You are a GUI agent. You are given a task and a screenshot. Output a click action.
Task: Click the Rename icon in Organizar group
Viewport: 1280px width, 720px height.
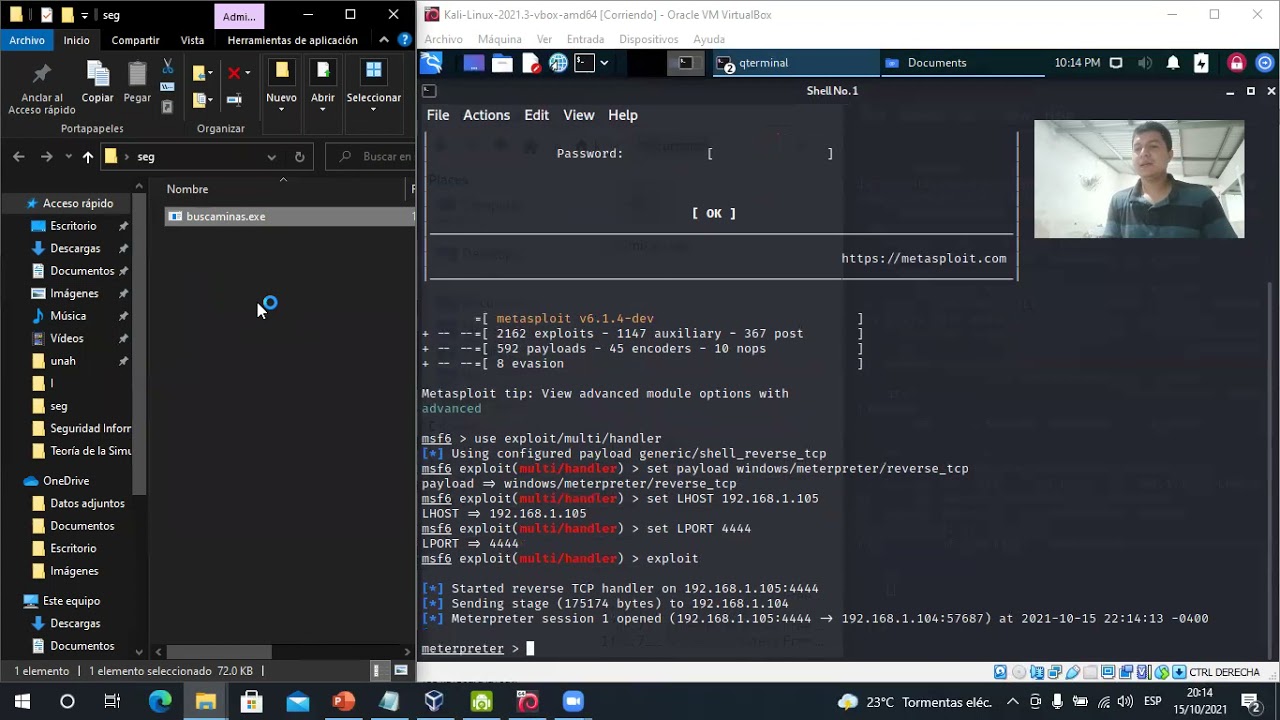pos(234,100)
